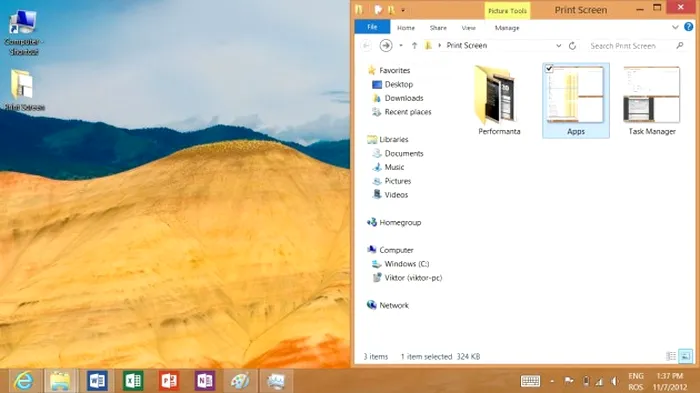Open the Manage ribbon tab
Viewport: 700px width, 393px height.
click(x=507, y=28)
